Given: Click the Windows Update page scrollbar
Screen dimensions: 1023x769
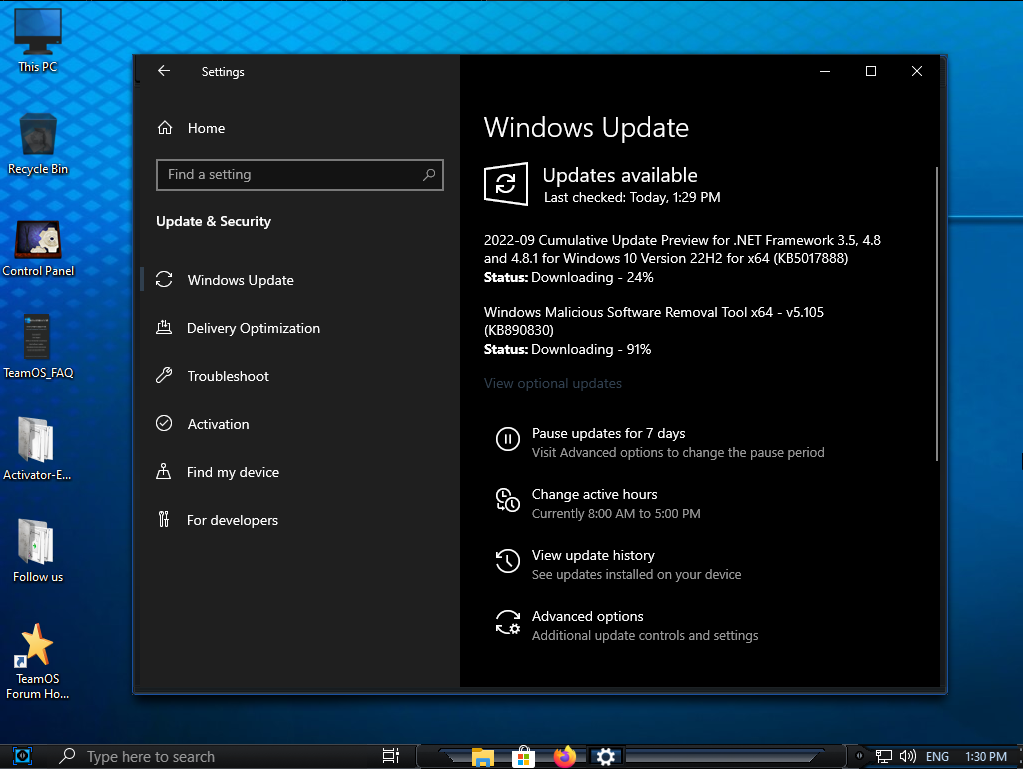Looking at the screenshot, I should pyautogui.click(x=937, y=312).
